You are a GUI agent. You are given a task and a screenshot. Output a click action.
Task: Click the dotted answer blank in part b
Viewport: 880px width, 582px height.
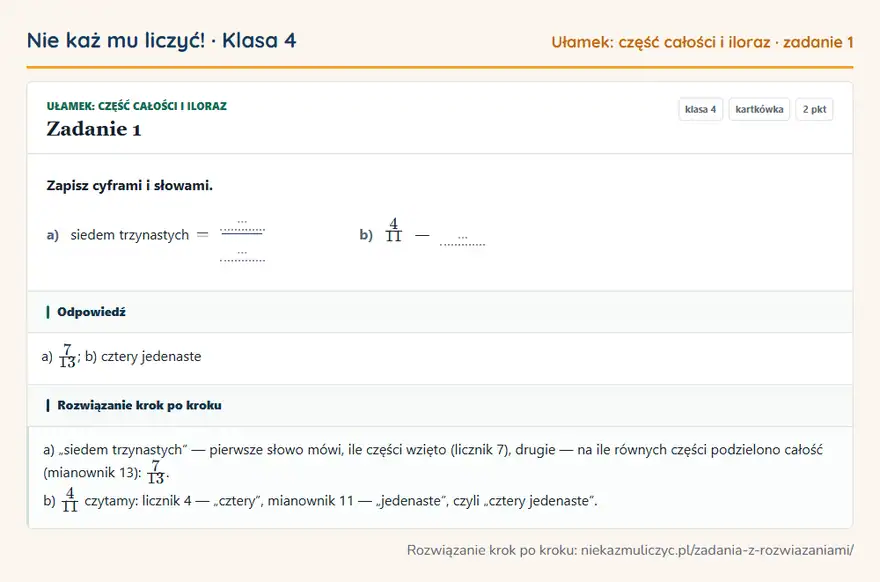tap(462, 240)
